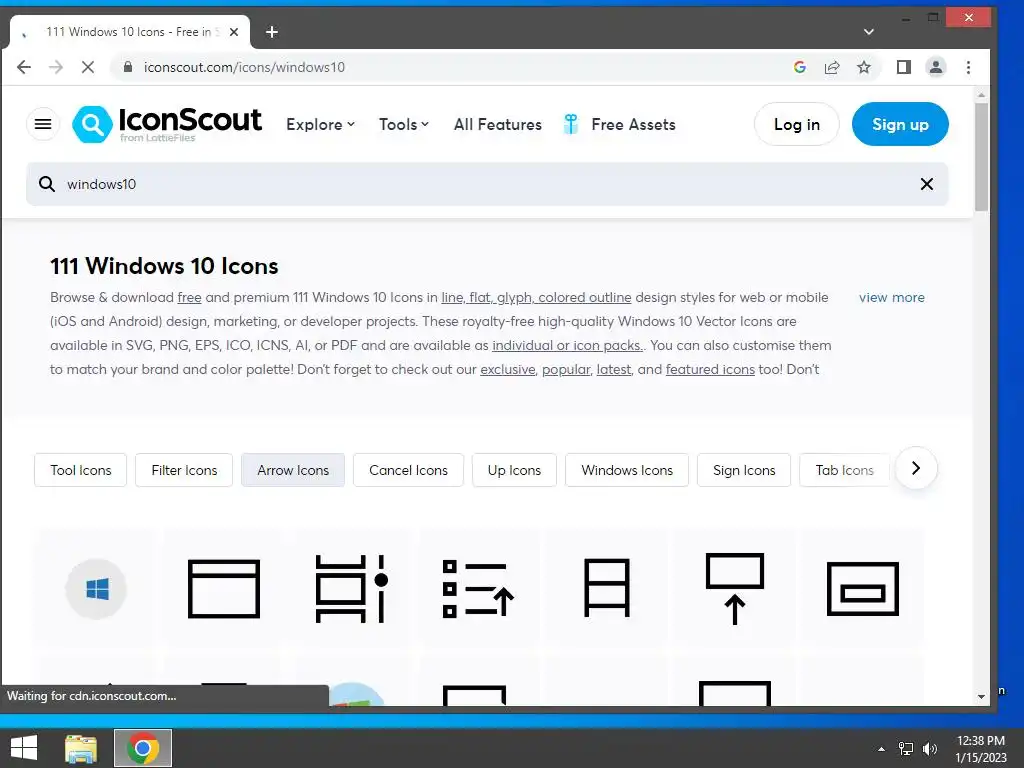This screenshot has height=768, width=1024.
Task: Open All Features menu item
Action: (498, 124)
